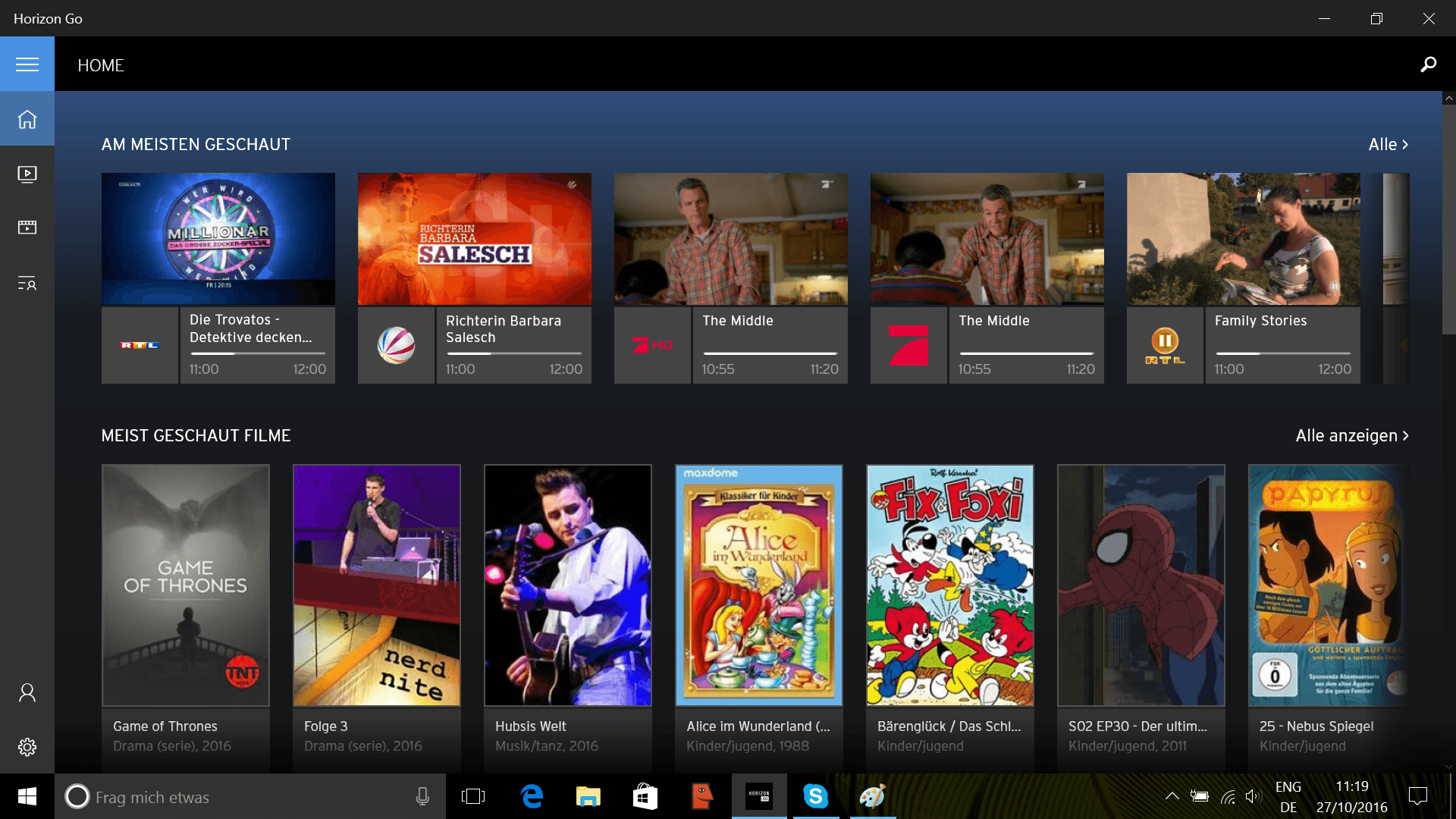Open the saved list sidebar icon
The image size is (1456, 819).
coord(27,284)
